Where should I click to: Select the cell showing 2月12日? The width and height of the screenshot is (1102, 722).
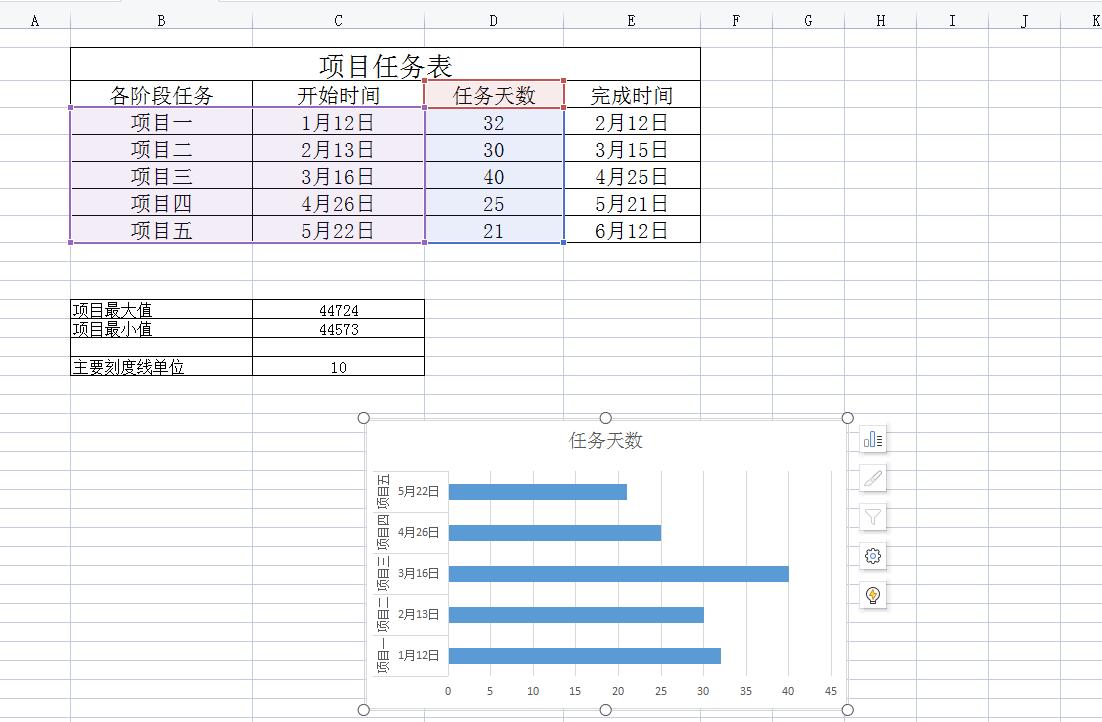point(631,122)
